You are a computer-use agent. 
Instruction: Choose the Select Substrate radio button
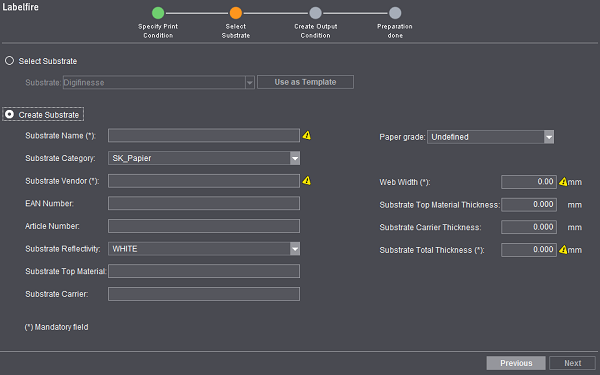[10, 61]
